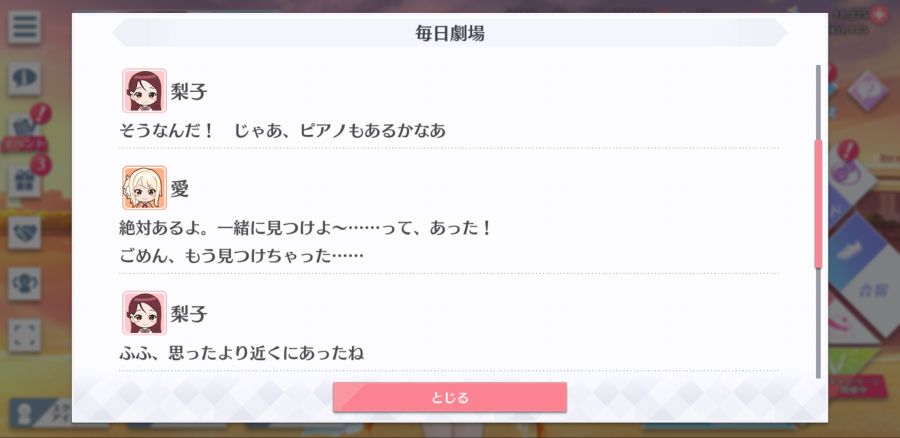Click the line ふふ、思ったより近くにあったね
This screenshot has height=438, width=900.
coord(241,352)
